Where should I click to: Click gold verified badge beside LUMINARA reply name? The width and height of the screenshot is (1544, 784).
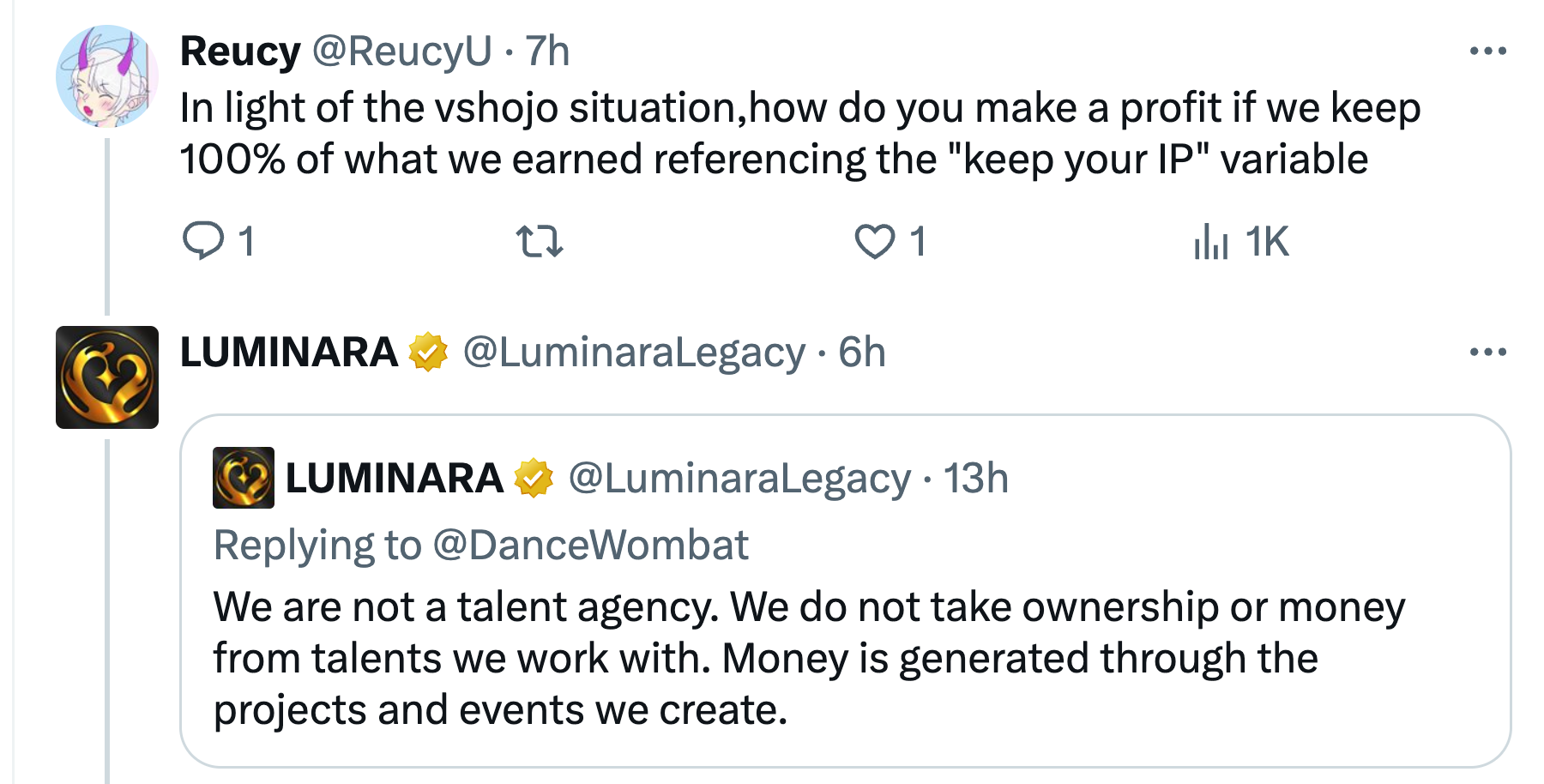pyautogui.click(x=428, y=352)
